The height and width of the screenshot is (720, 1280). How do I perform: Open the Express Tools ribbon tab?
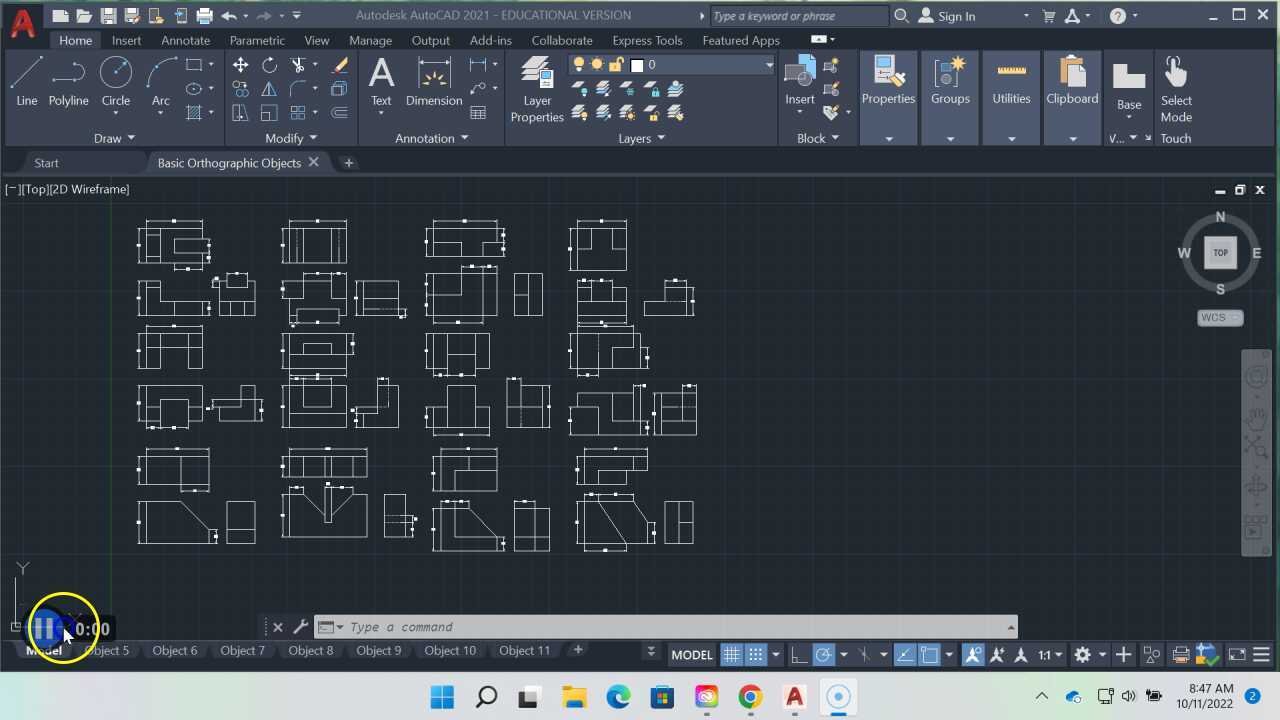tap(647, 40)
